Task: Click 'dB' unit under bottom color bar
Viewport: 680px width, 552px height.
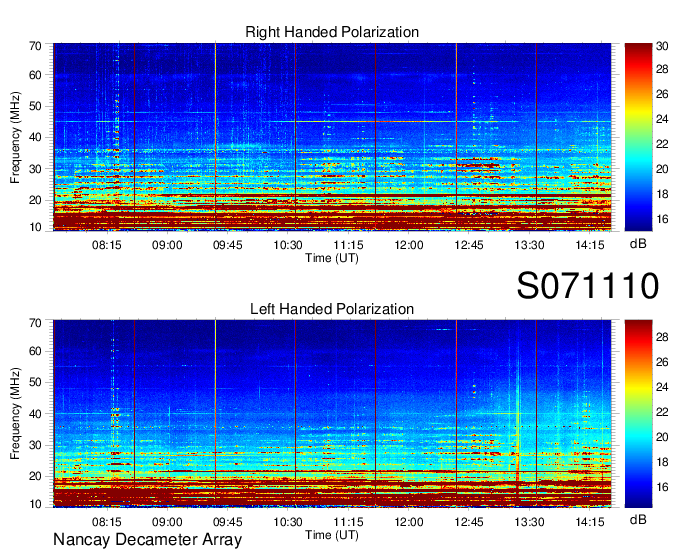Action: (x=638, y=520)
